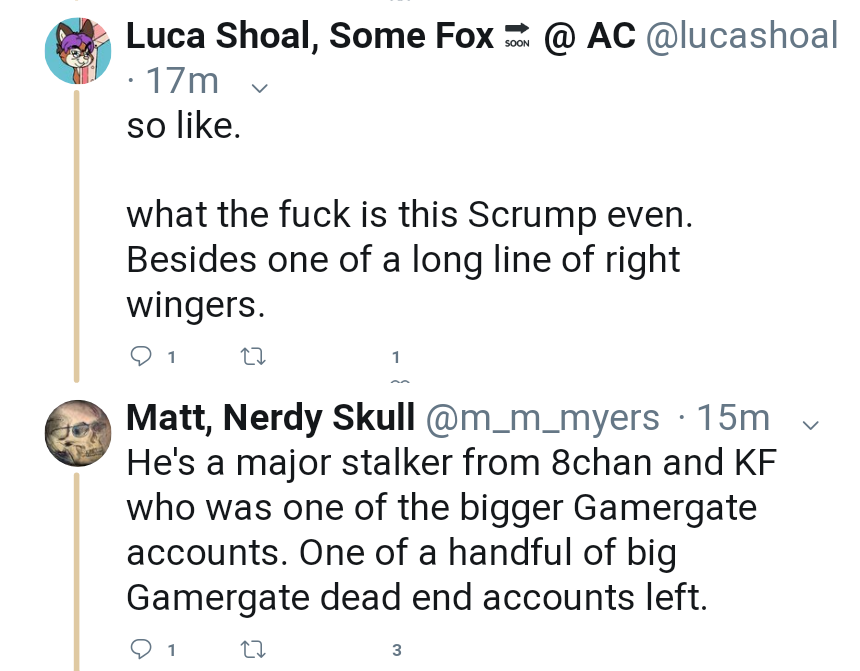This screenshot has width=860, height=671.
Task: Open the 17m timestamp permalink
Action: (x=182, y=81)
